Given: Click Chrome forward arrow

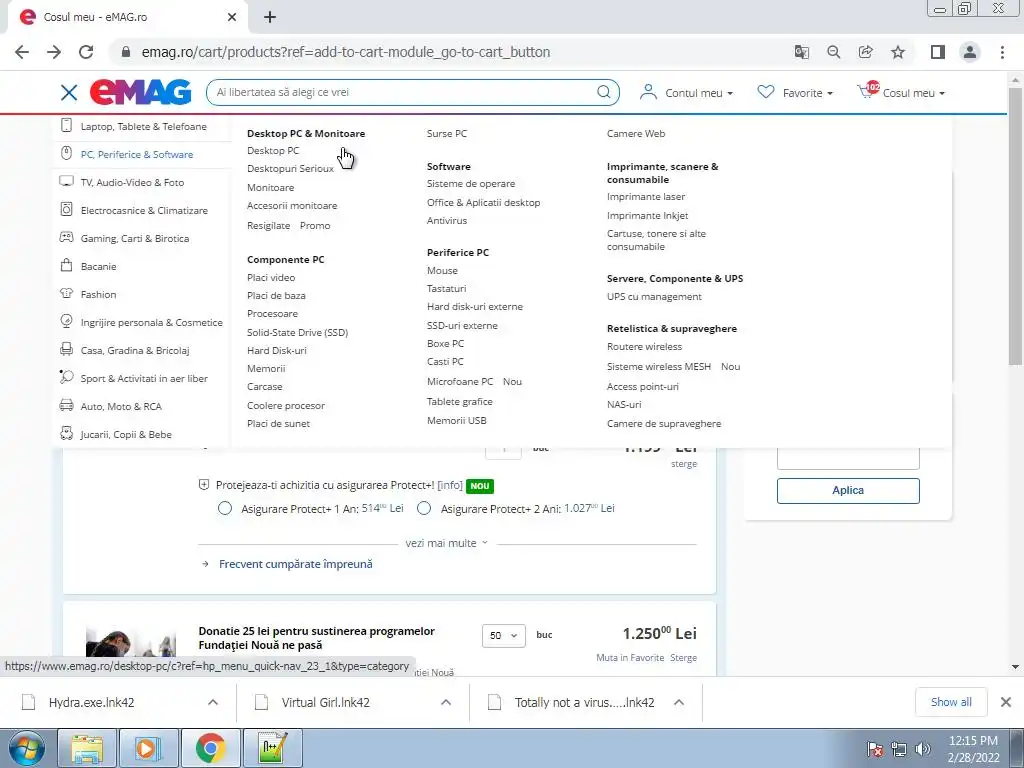Looking at the screenshot, I should click(x=54, y=52).
